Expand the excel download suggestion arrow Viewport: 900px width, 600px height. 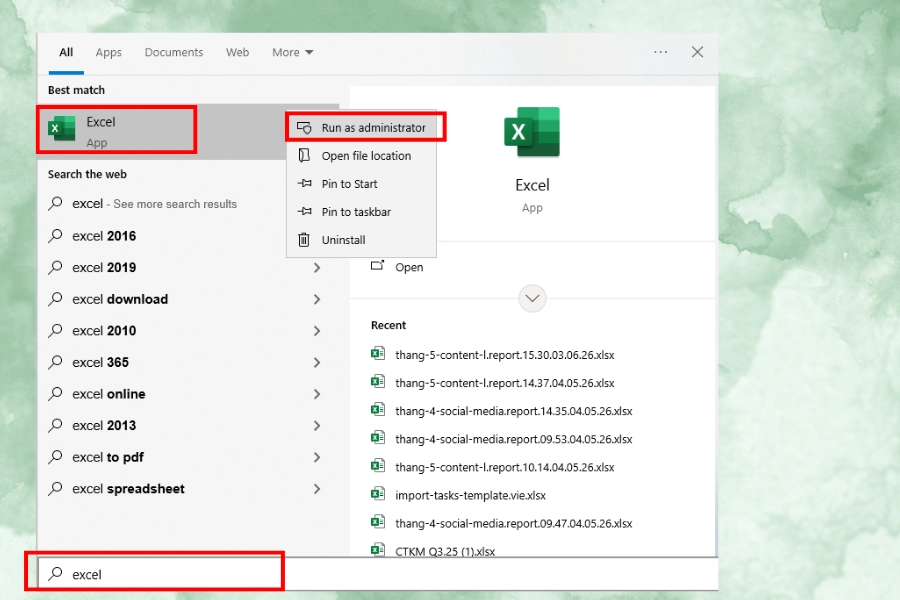tap(317, 299)
